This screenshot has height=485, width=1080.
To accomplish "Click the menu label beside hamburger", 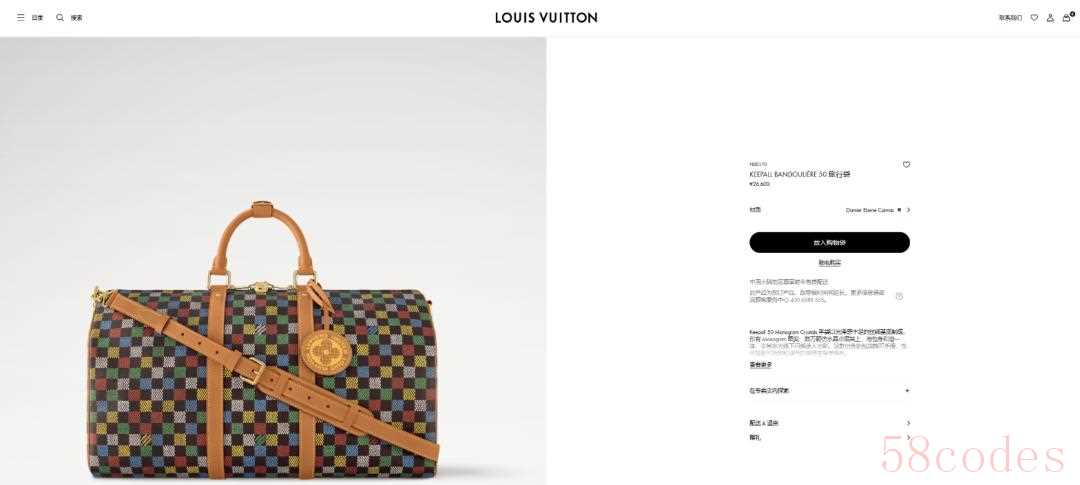I will click(x=37, y=18).
